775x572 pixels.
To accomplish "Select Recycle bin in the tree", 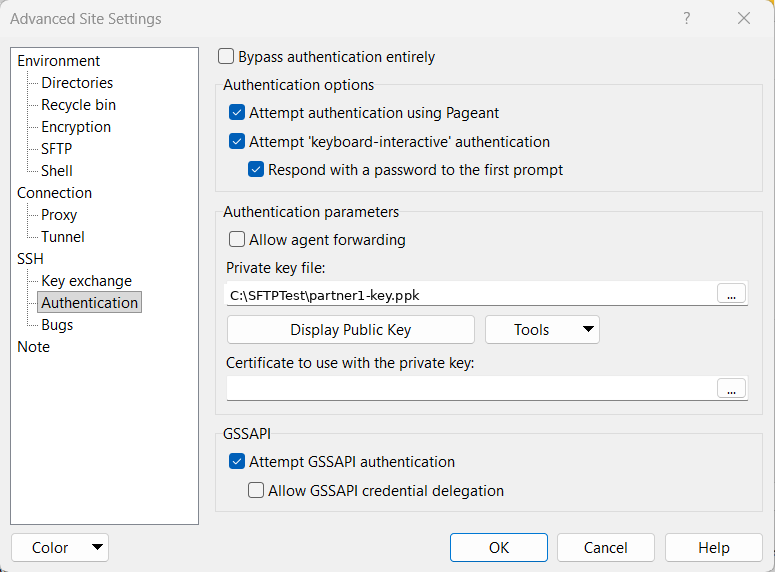I will 79,105.
